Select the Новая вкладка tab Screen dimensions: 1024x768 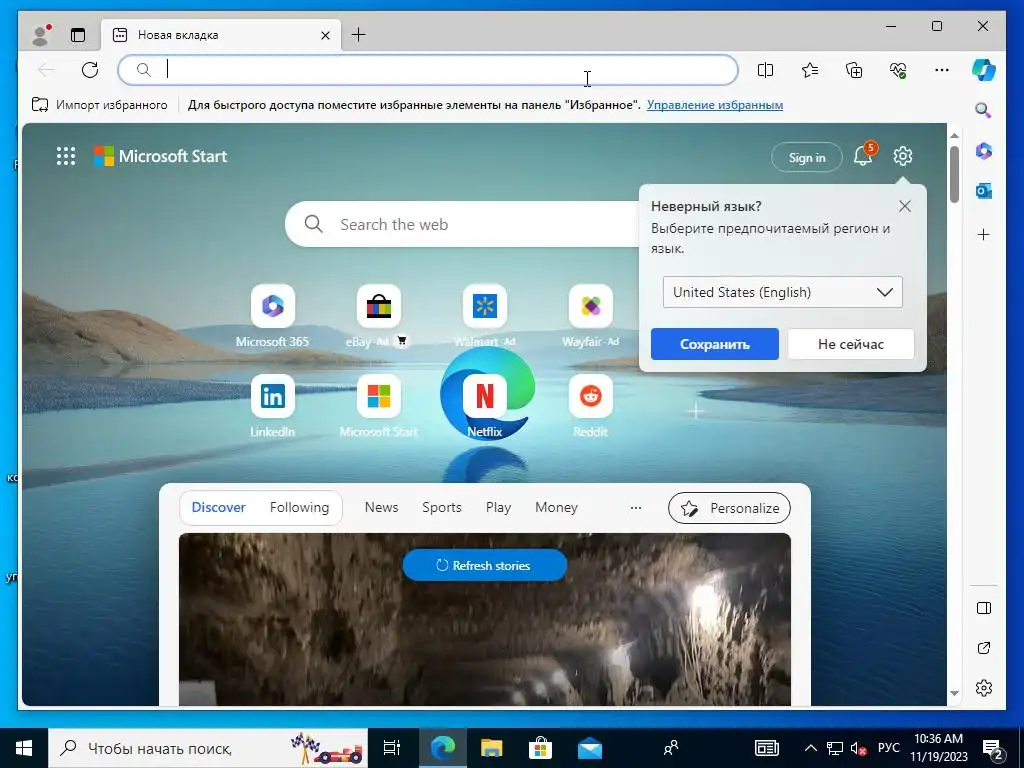tap(220, 35)
